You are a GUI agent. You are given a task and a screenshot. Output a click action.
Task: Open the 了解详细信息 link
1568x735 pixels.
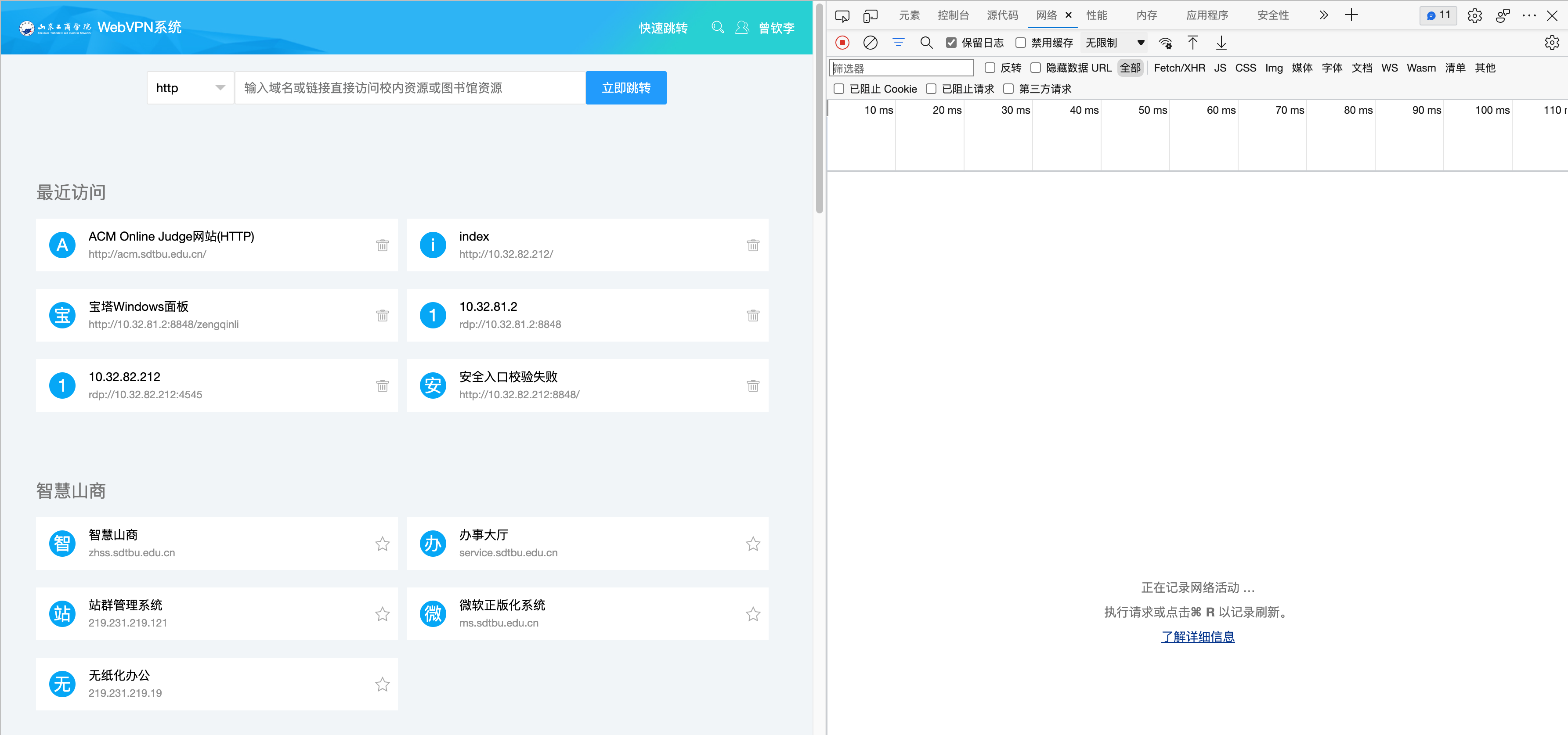pos(1197,637)
